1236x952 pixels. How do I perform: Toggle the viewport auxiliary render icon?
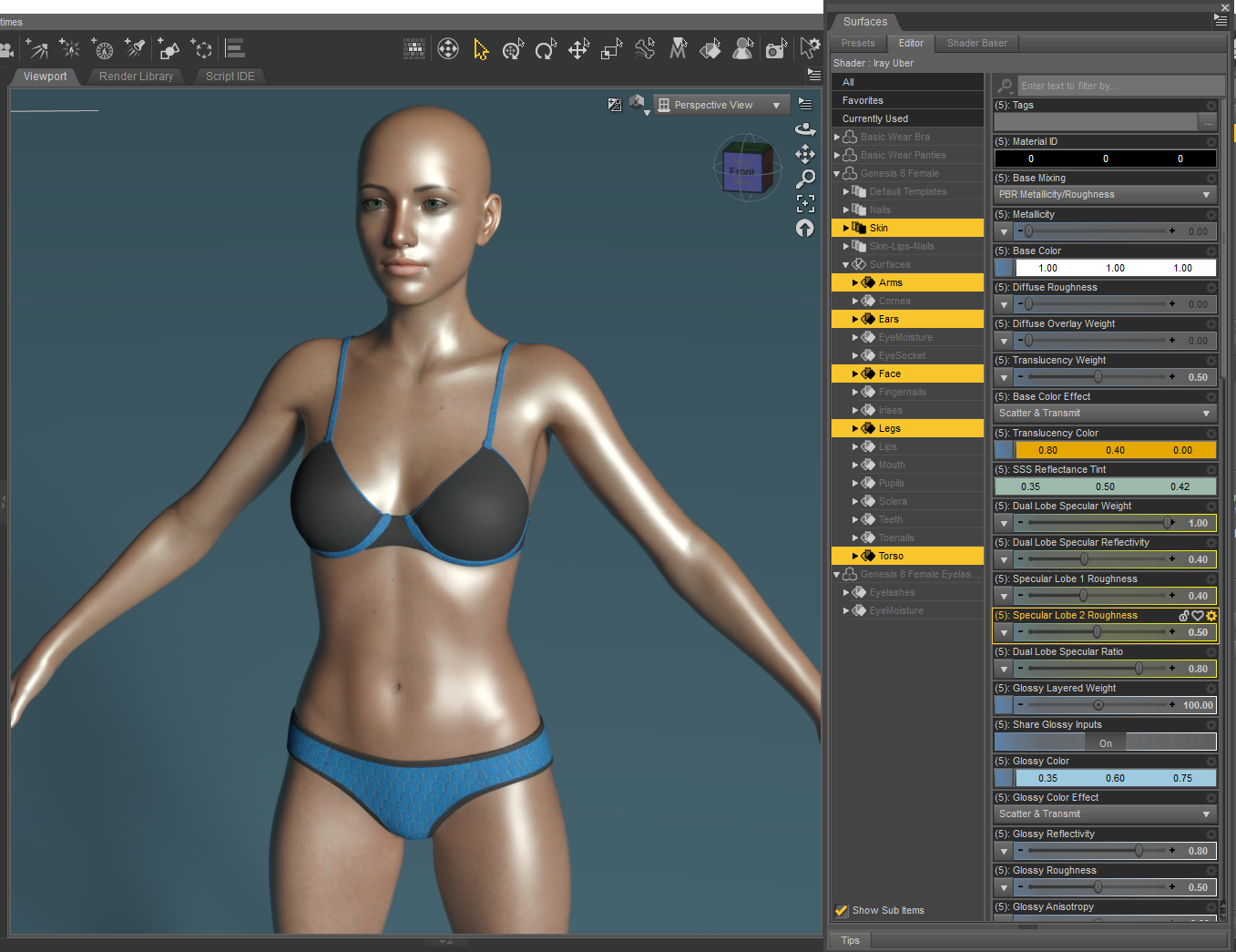click(x=615, y=105)
